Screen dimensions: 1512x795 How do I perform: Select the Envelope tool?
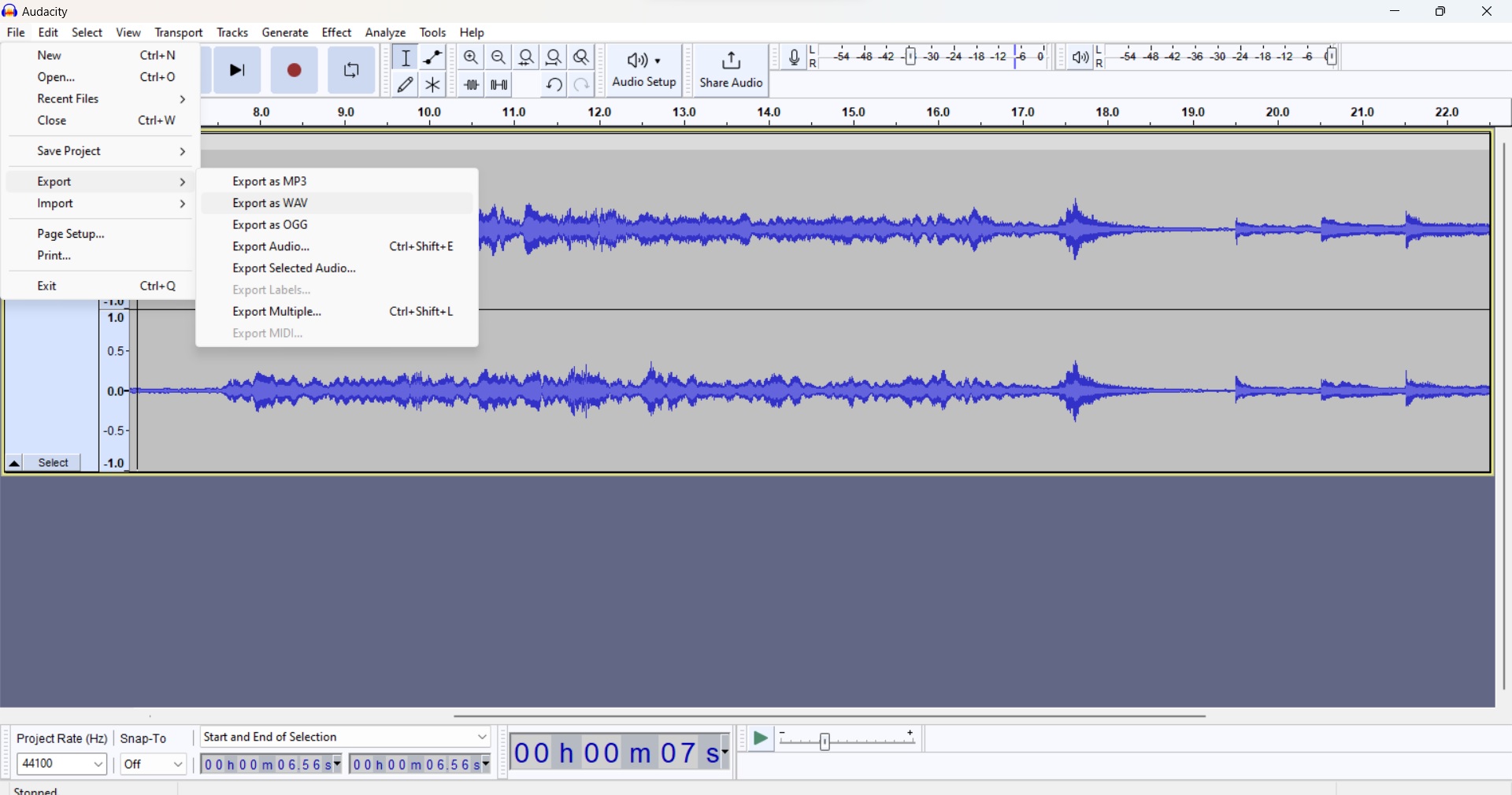pyautogui.click(x=433, y=57)
